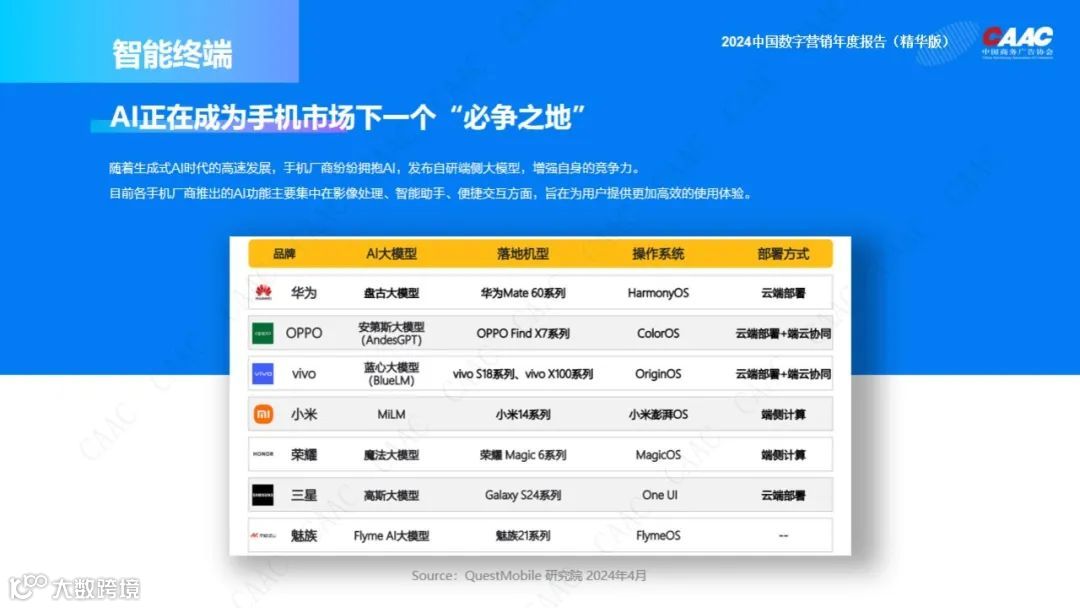Click the blue vivo logo icon
The image size is (1080, 608).
coord(262,374)
